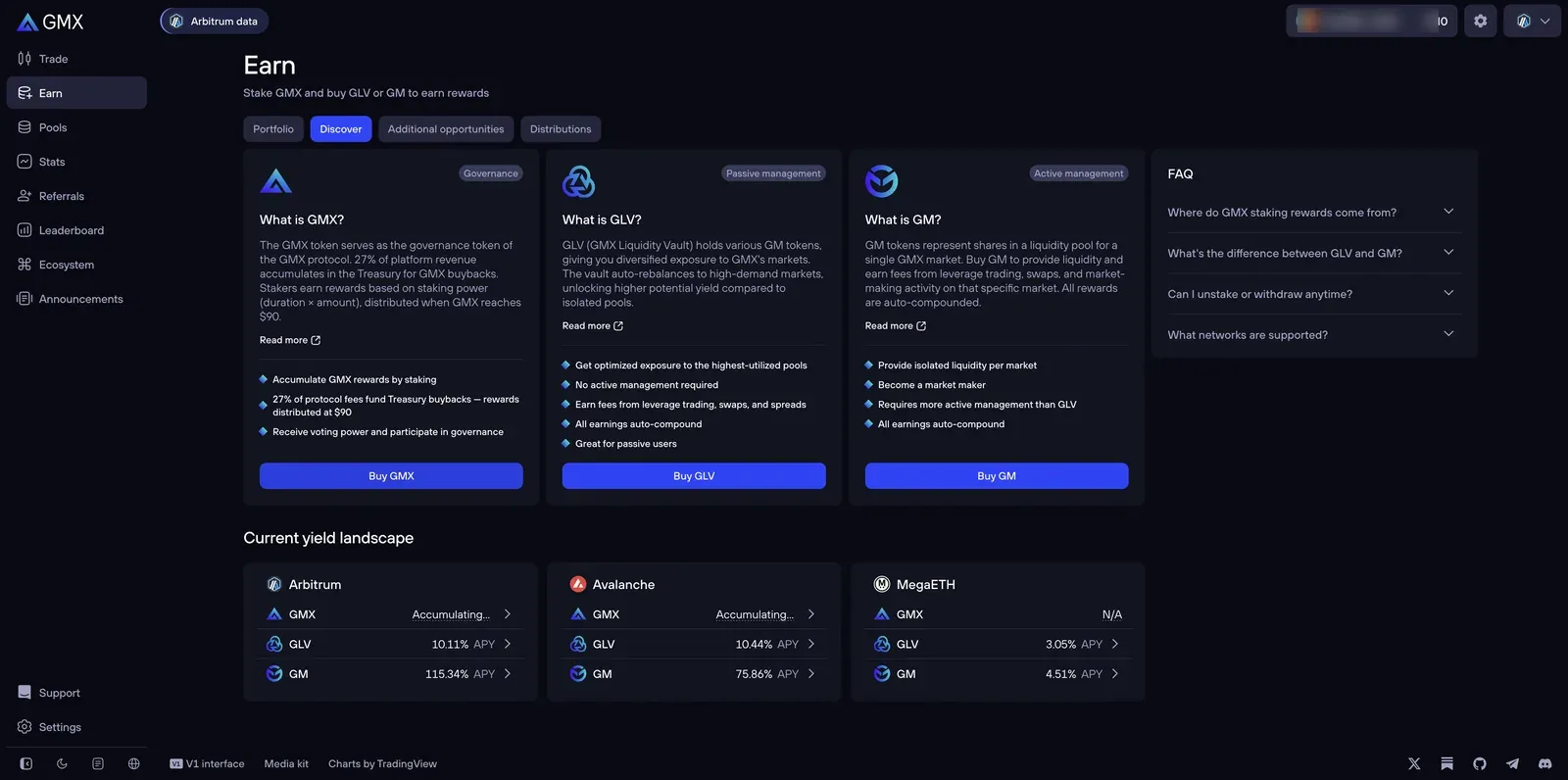Image resolution: width=1568 pixels, height=780 pixels.
Task: Expand 'What networks are supported?' FAQ
Action: 1314,335
